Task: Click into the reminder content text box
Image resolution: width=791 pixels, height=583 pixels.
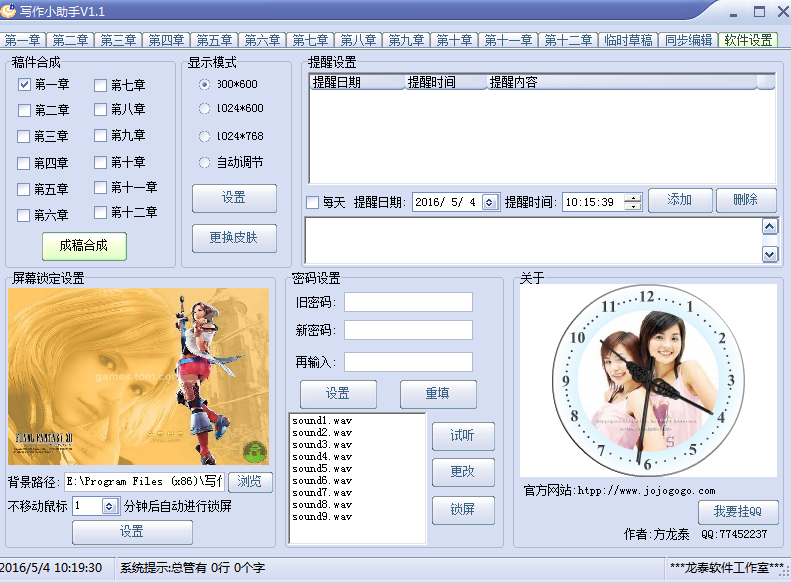Action: (534, 241)
